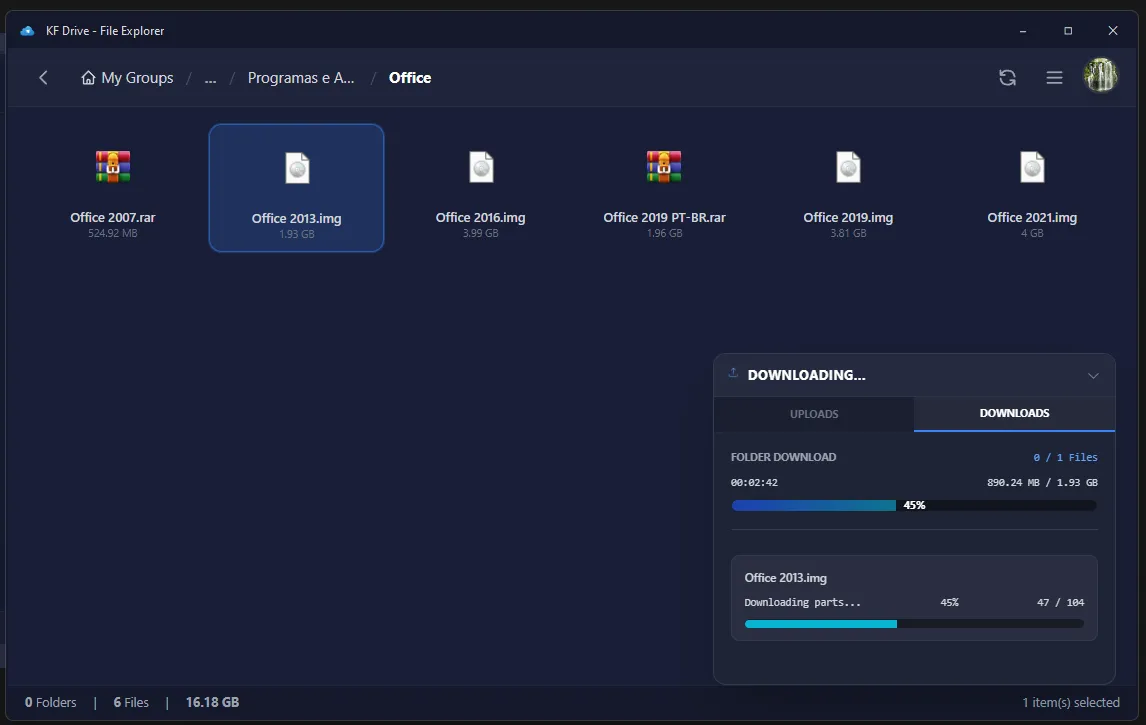The width and height of the screenshot is (1146, 725).
Task: Select the Office 2019.img file icon
Action: click(x=848, y=167)
